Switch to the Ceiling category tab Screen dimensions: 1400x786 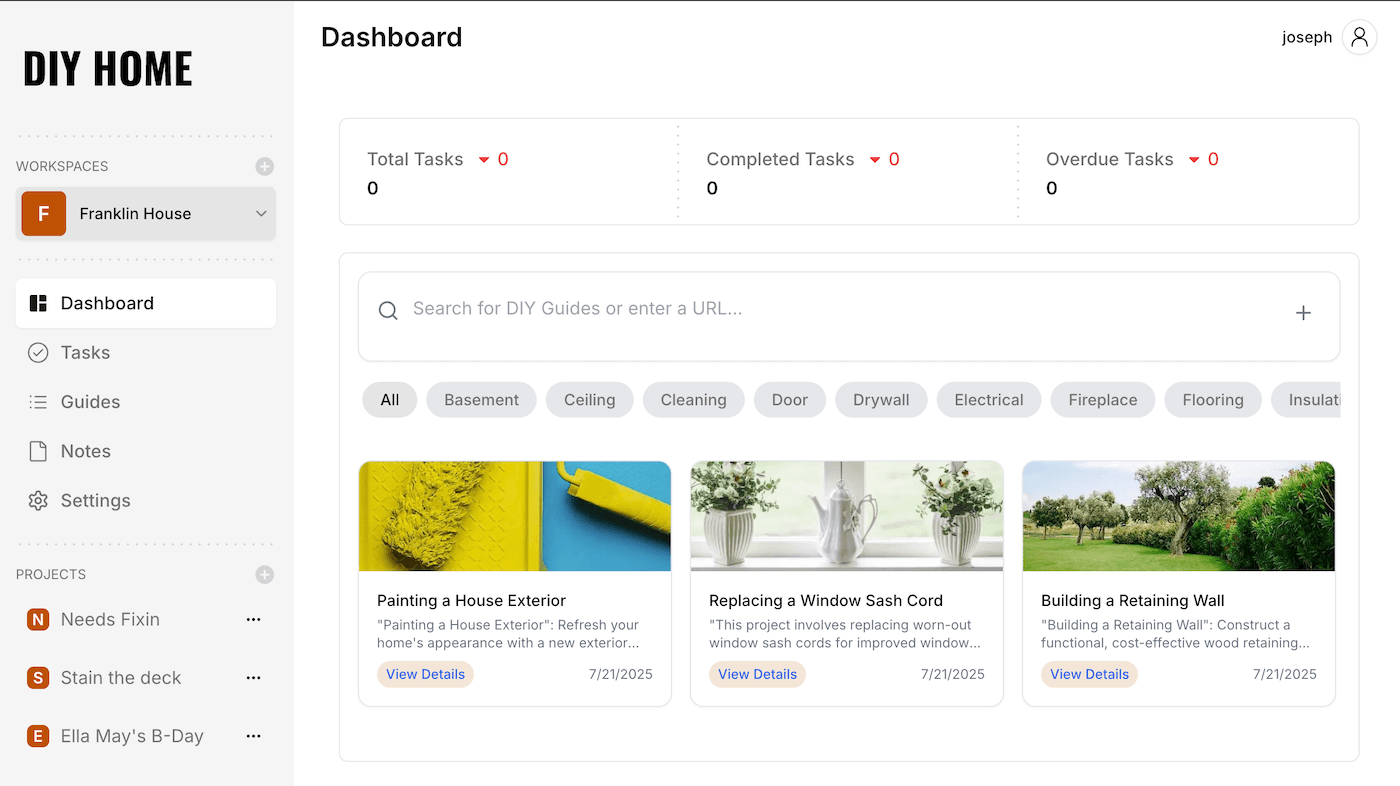pos(589,399)
